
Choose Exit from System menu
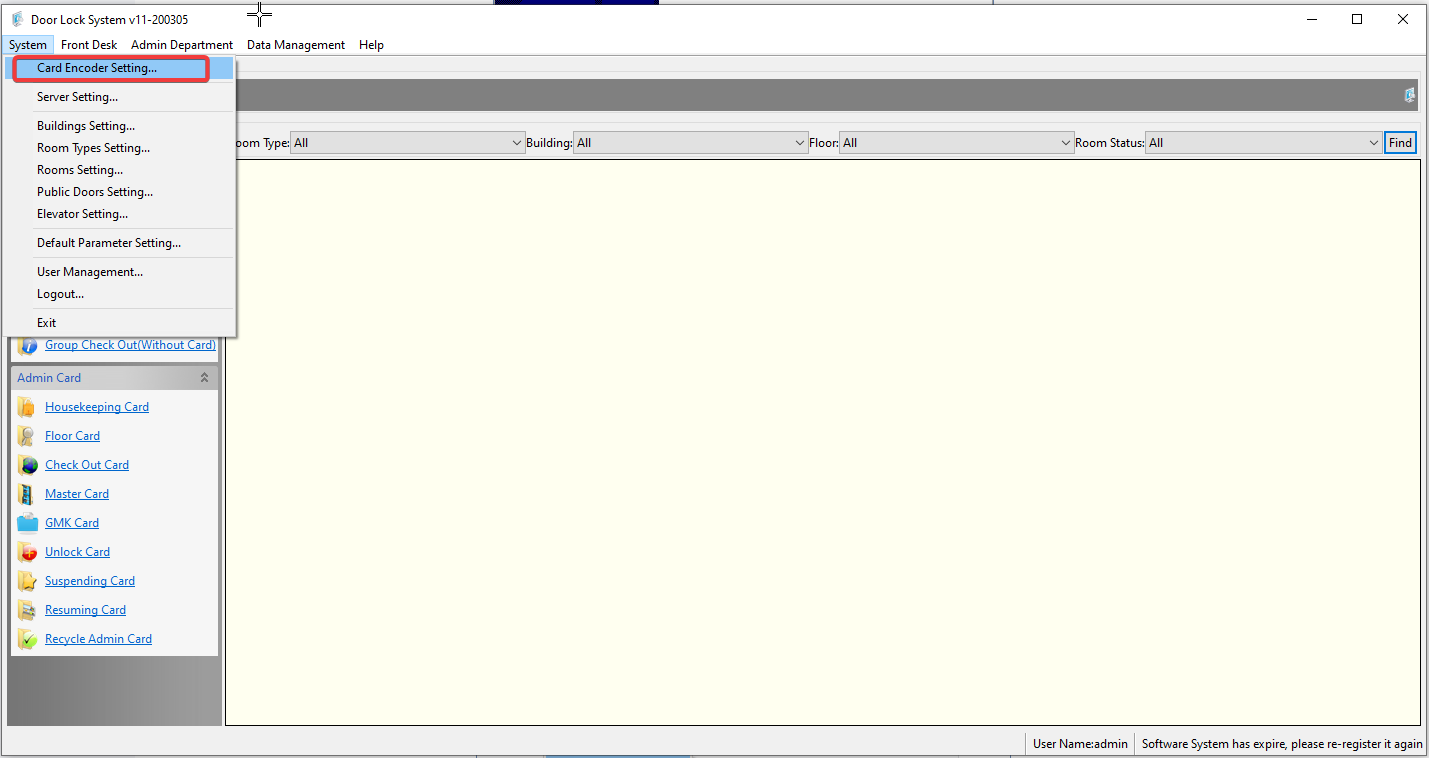click(119, 323)
